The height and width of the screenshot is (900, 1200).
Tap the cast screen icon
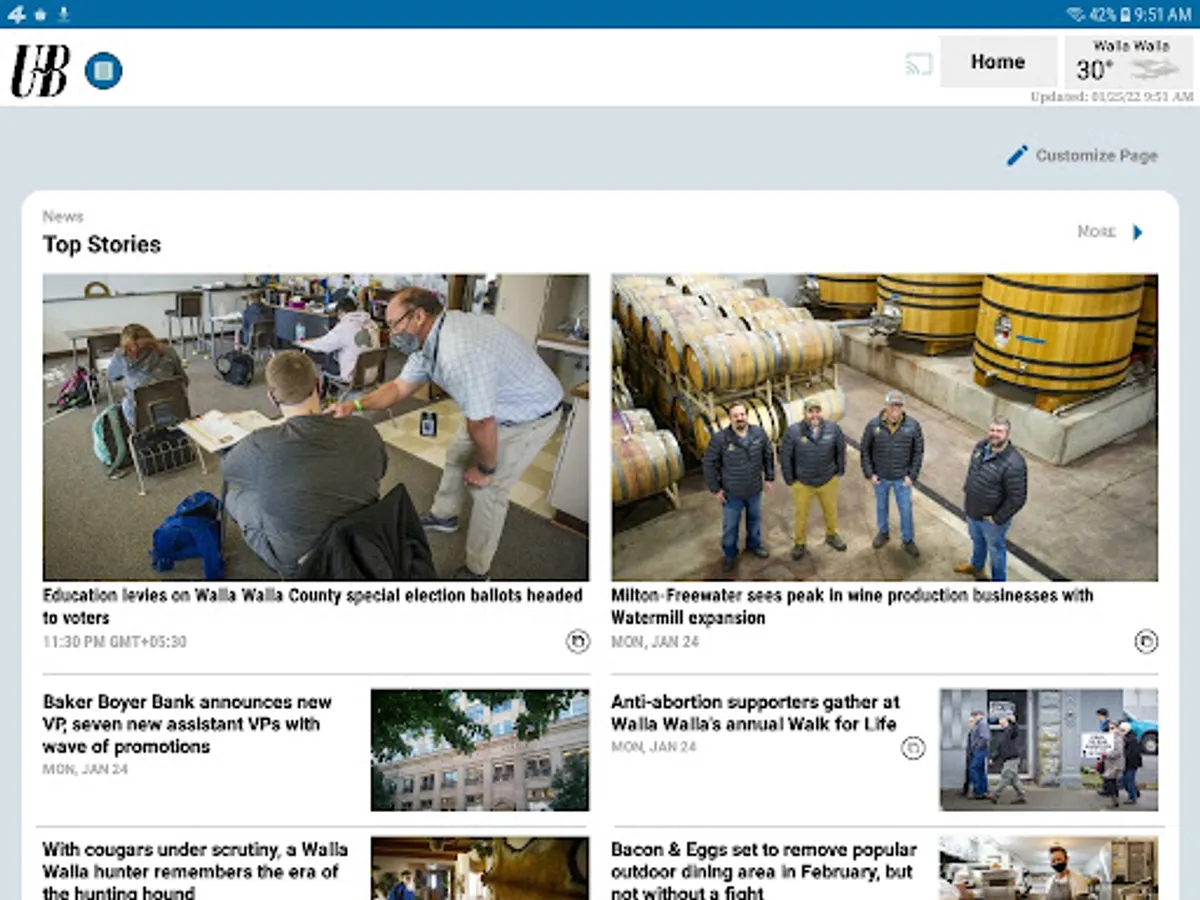pyautogui.click(x=918, y=65)
